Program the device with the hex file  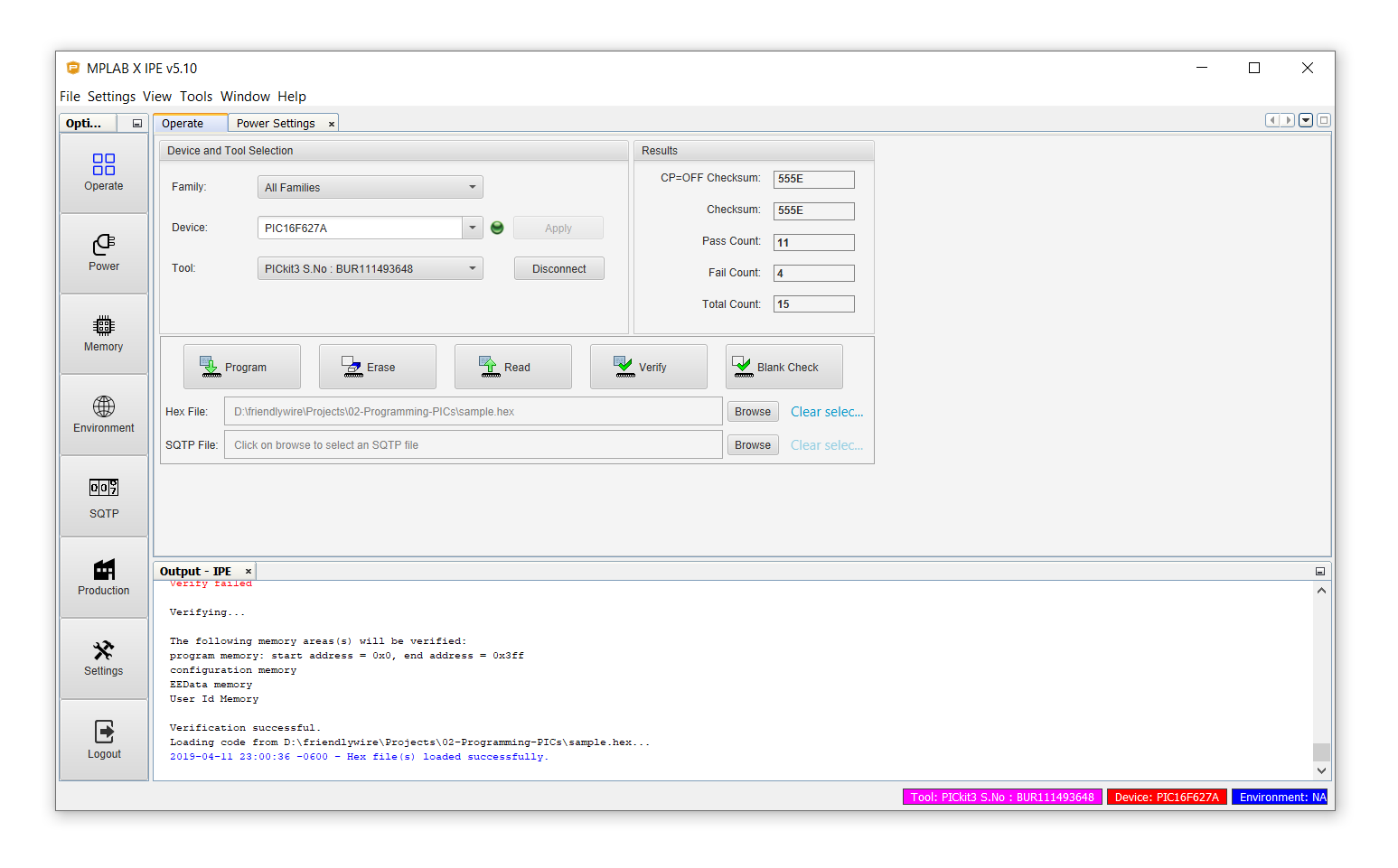(x=242, y=367)
